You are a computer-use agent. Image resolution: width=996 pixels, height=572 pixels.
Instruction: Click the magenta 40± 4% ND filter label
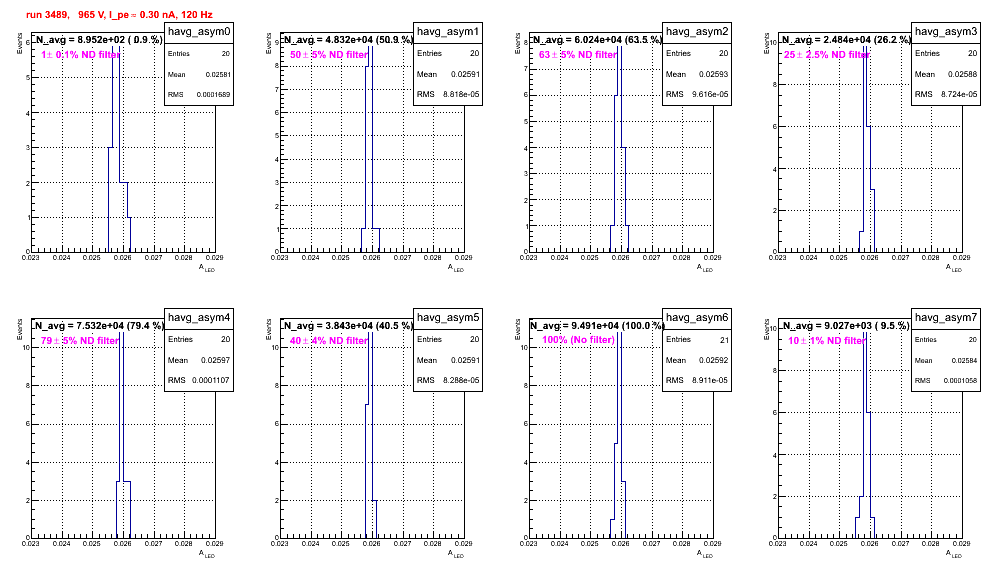click(x=329, y=341)
